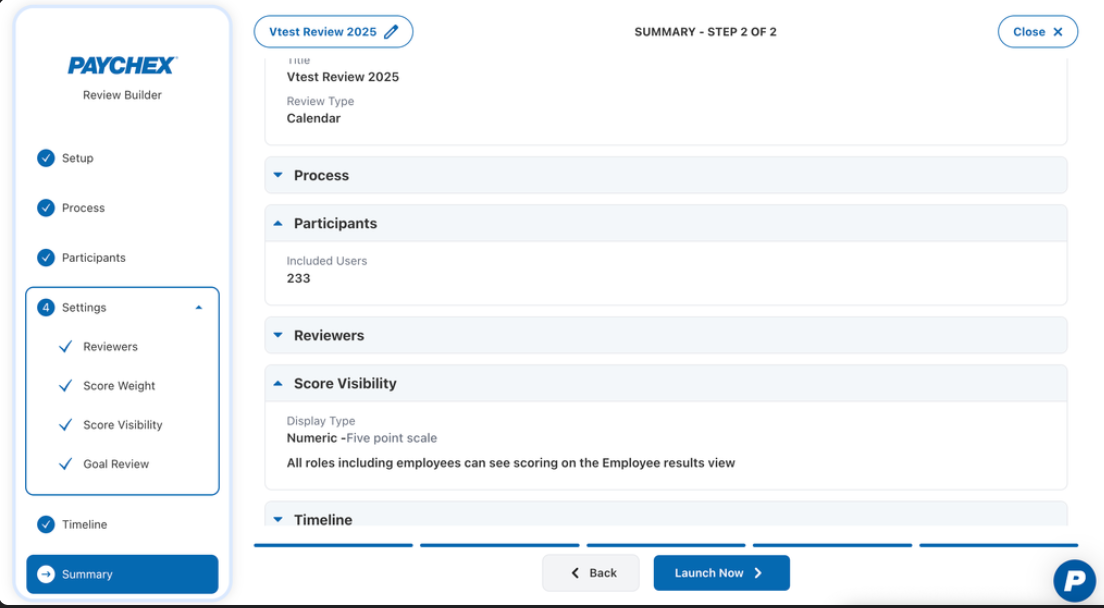
Task: Select the Summary step in sidebar
Action: 123,574
